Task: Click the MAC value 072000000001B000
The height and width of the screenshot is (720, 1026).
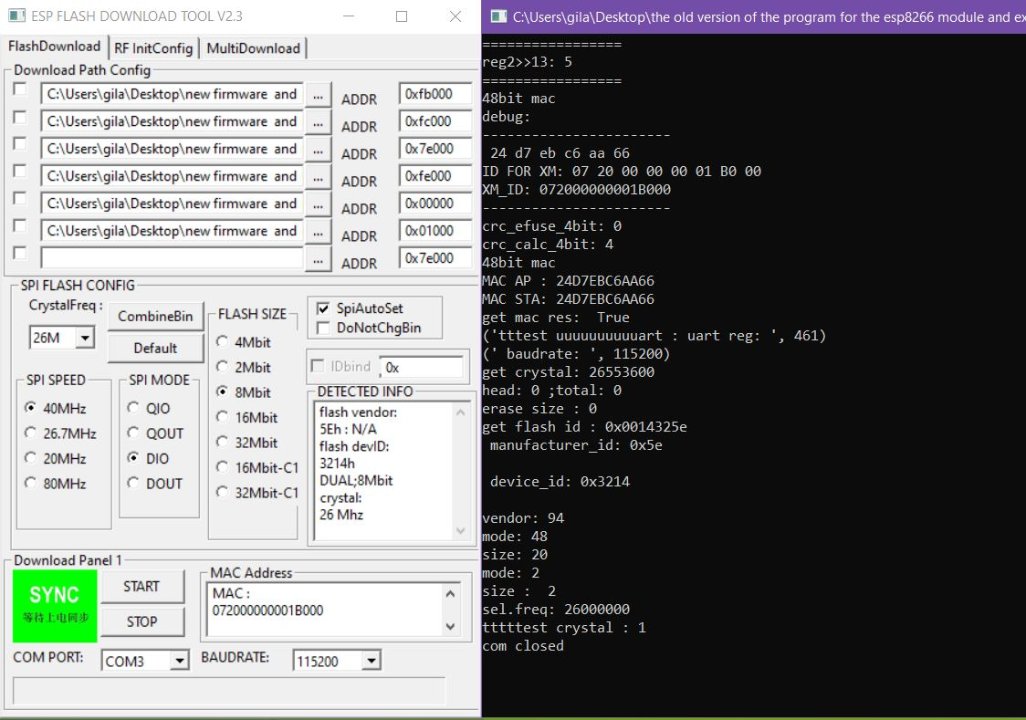Action: coord(268,610)
